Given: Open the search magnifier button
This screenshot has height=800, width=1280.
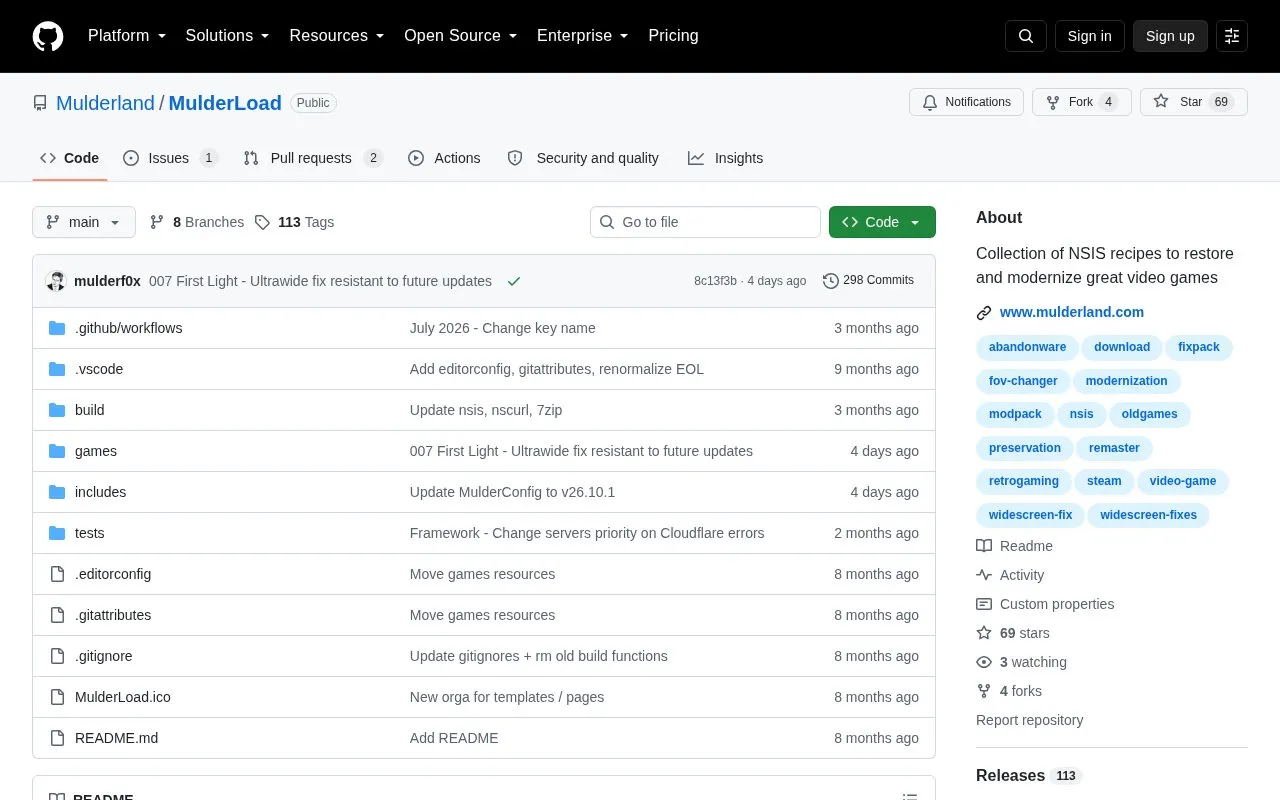Looking at the screenshot, I should [1026, 36].
